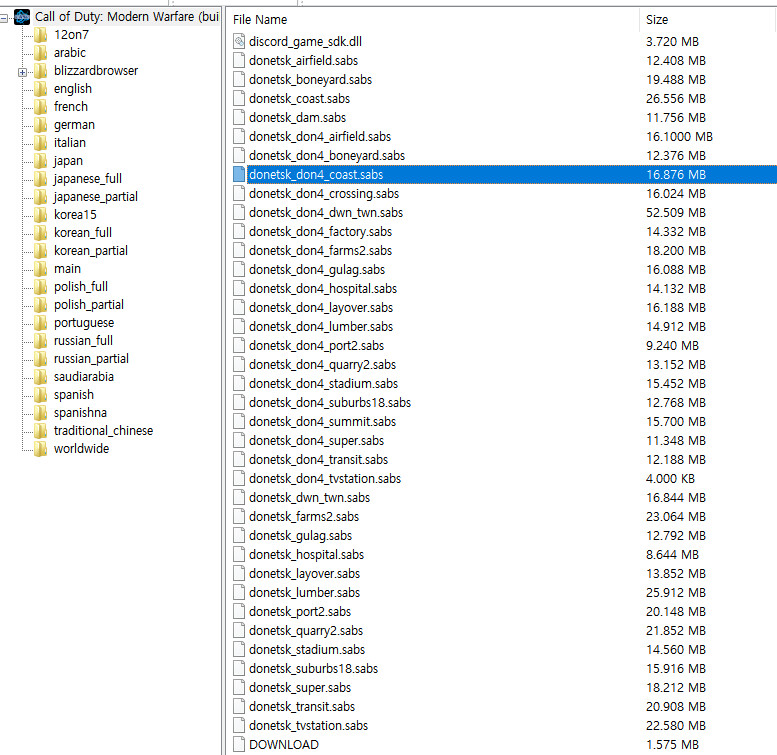This screenshot has width=777, height=755.
Task: Collapse the Call of Duty root tree node
Action: (x=6, y=17)
